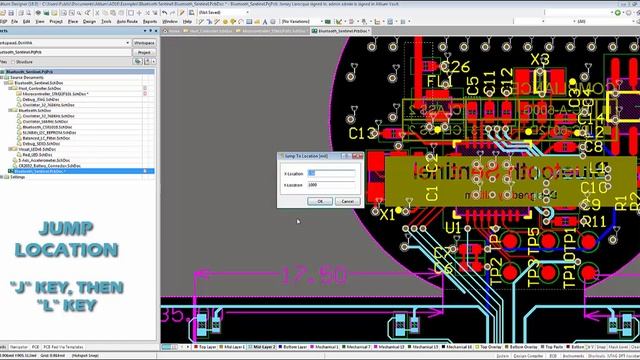Open the alignment tools icon
This screenshot has height=360, width=640.
(351, 21)
